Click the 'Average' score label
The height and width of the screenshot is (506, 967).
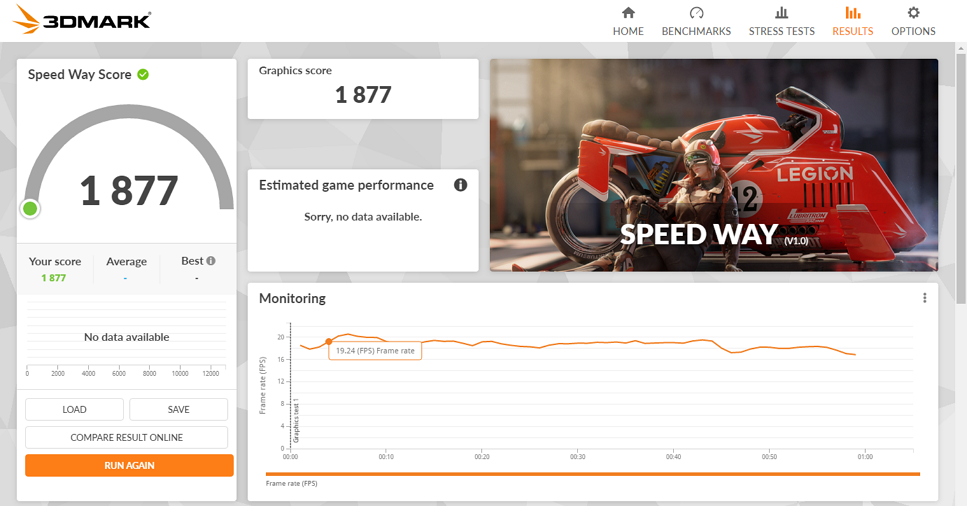pos(126,262)
